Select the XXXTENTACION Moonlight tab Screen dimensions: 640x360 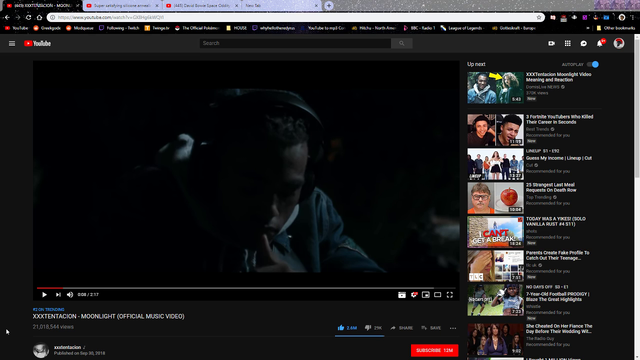tap(41, 6)
